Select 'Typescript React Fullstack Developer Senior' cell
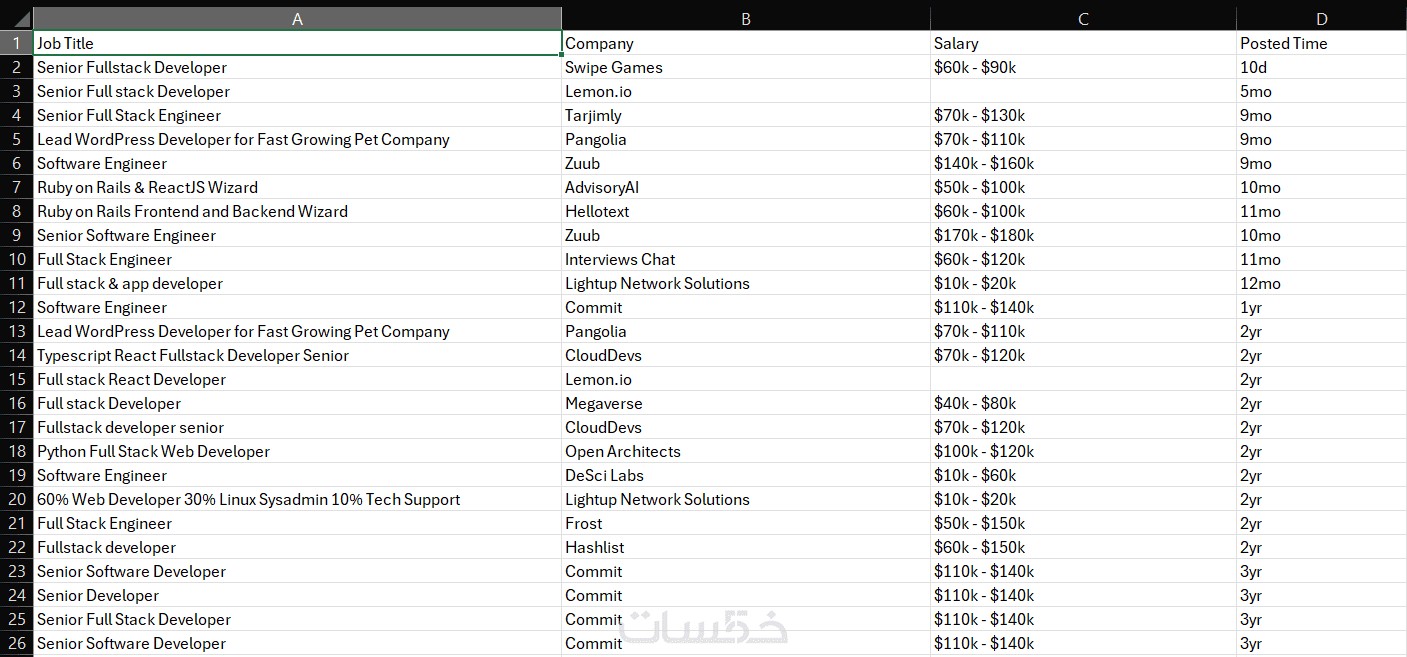 coord(297,355)
